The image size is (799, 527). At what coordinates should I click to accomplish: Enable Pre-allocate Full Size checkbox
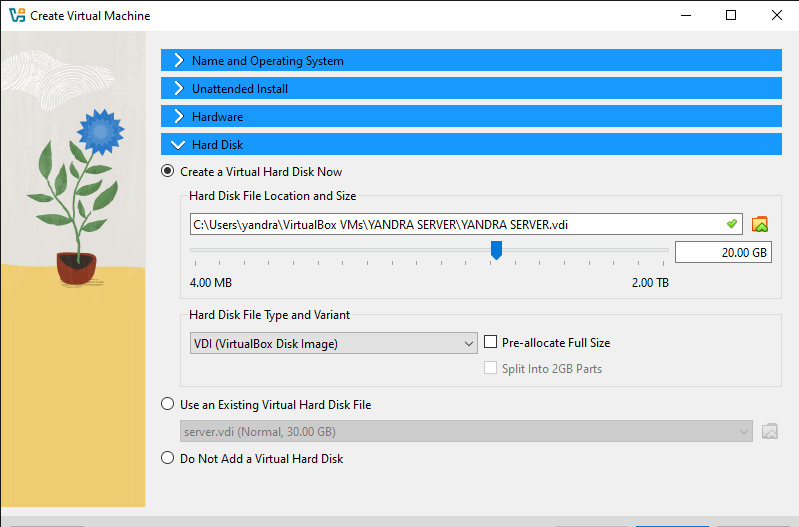490,342
